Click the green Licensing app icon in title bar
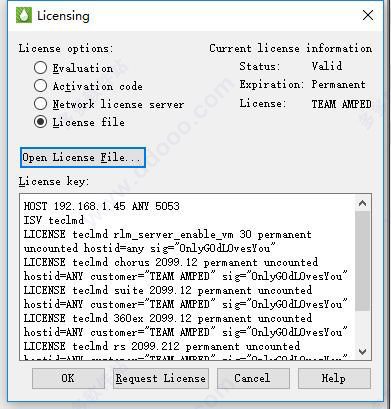Screen dimensions: 391x409 24,15
